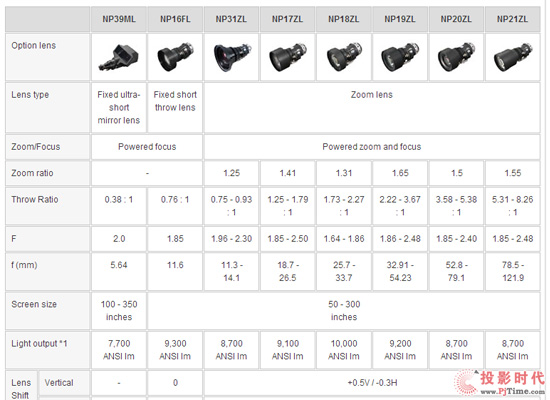The height and width of the screenshot is (400, 550).
Task: Click the 10,000 ANSI lm cell
Action: [344, 350]
